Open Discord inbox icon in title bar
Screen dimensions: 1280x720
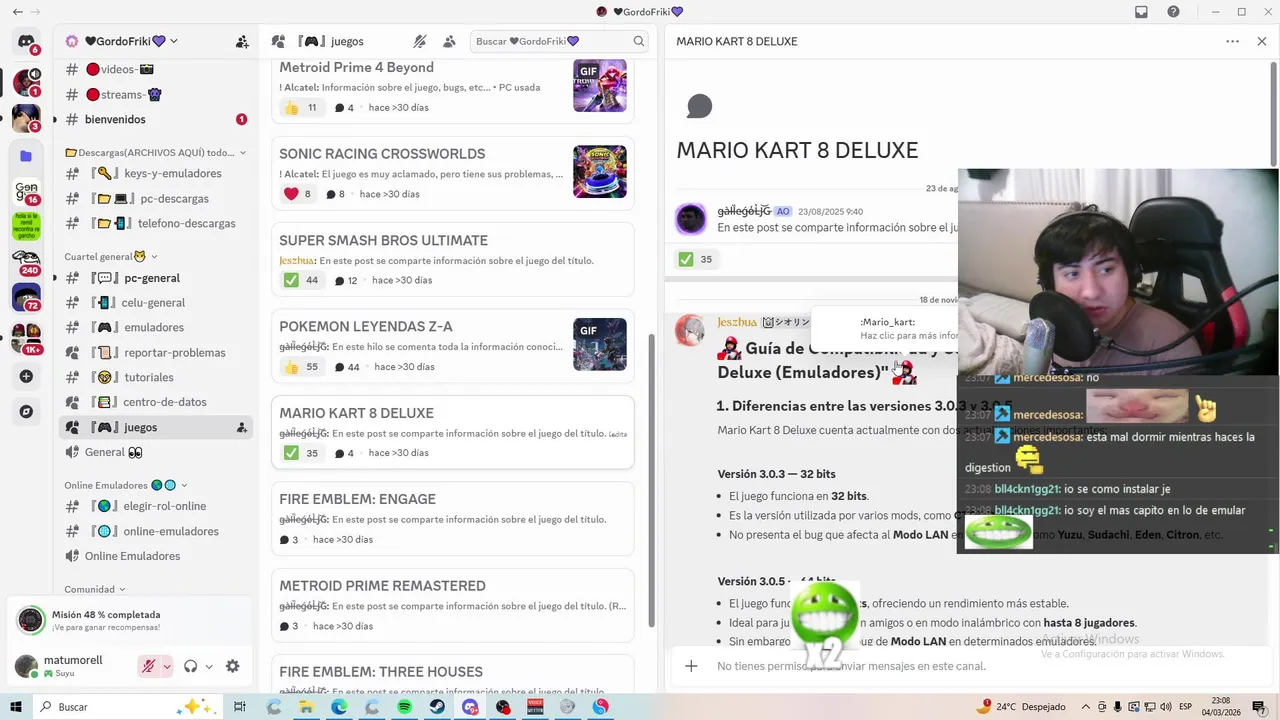tap(1141, 12)
